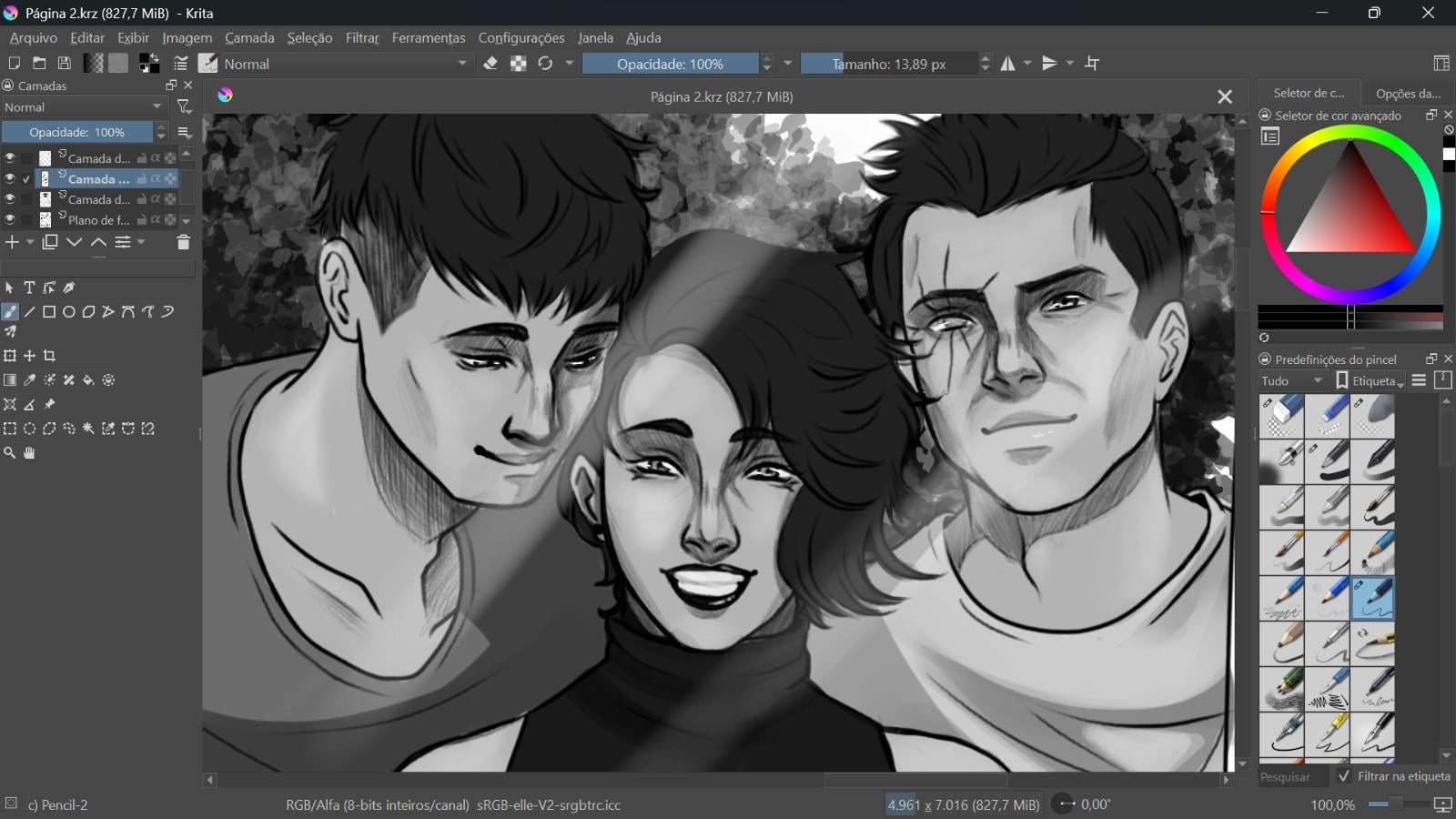
Task: Choose the Ellipse shape tool
Action: click(69, 312)
